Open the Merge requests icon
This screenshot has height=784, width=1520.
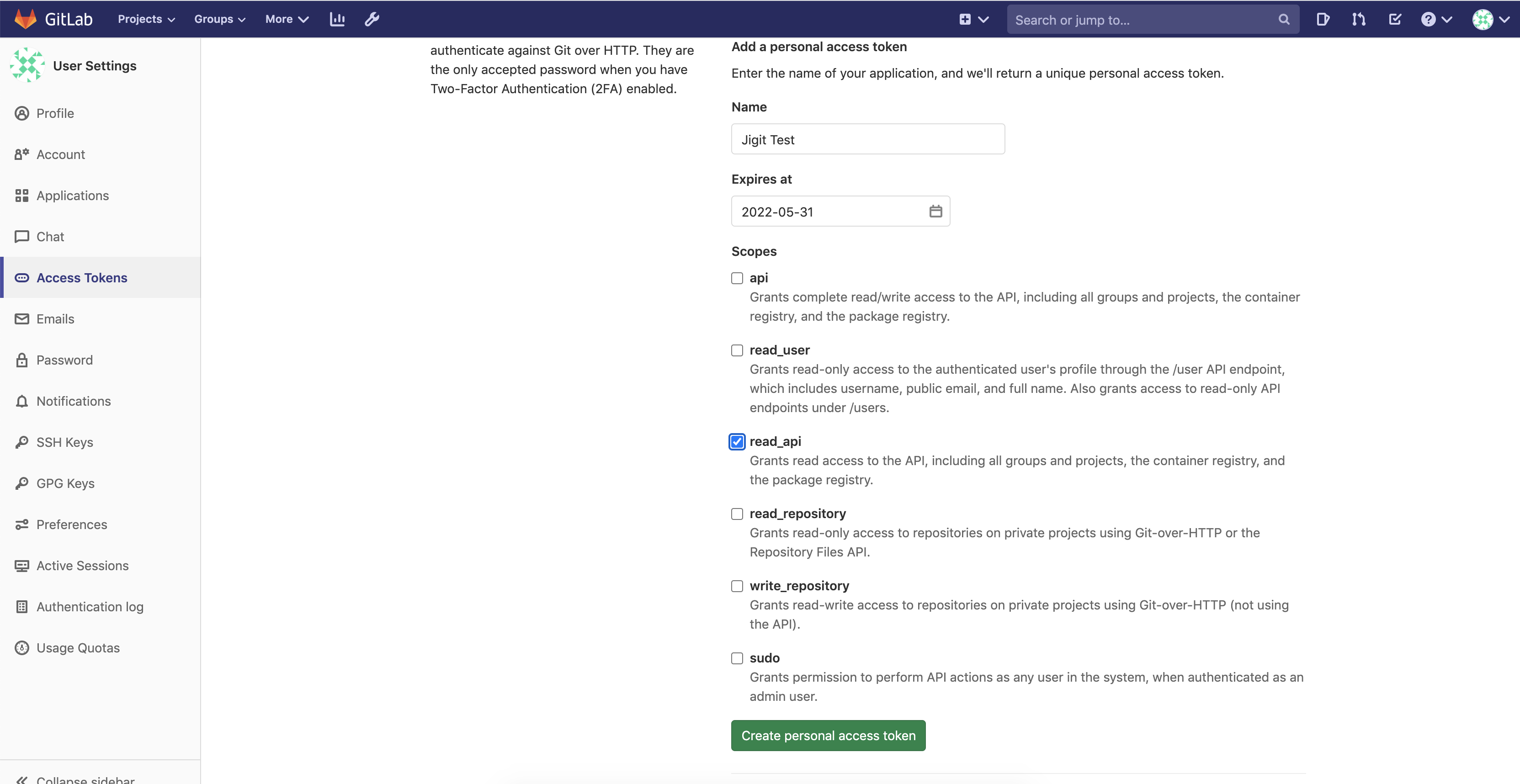1358,20
